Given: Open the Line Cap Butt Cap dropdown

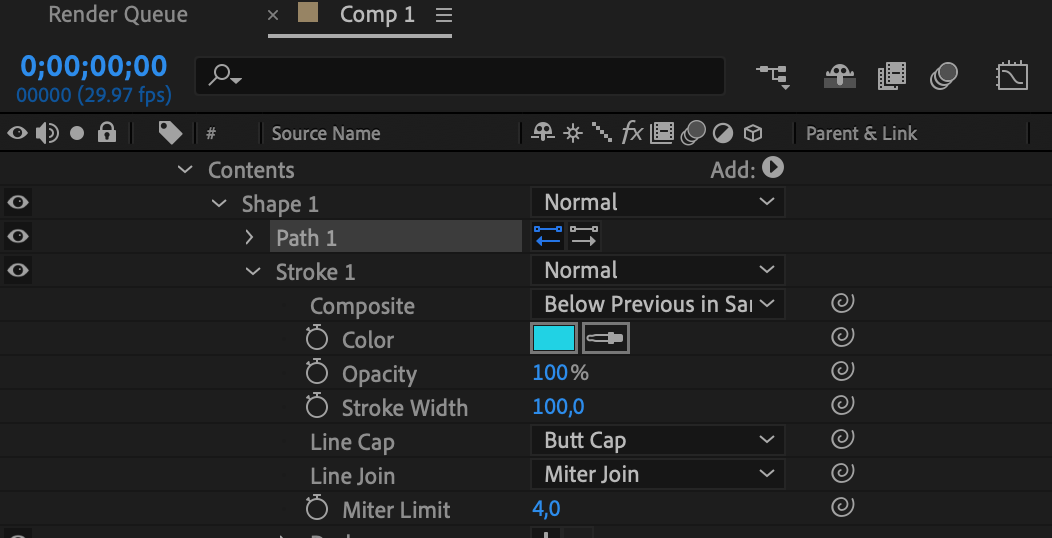Looking at the screenshot, I should [657, 440].
